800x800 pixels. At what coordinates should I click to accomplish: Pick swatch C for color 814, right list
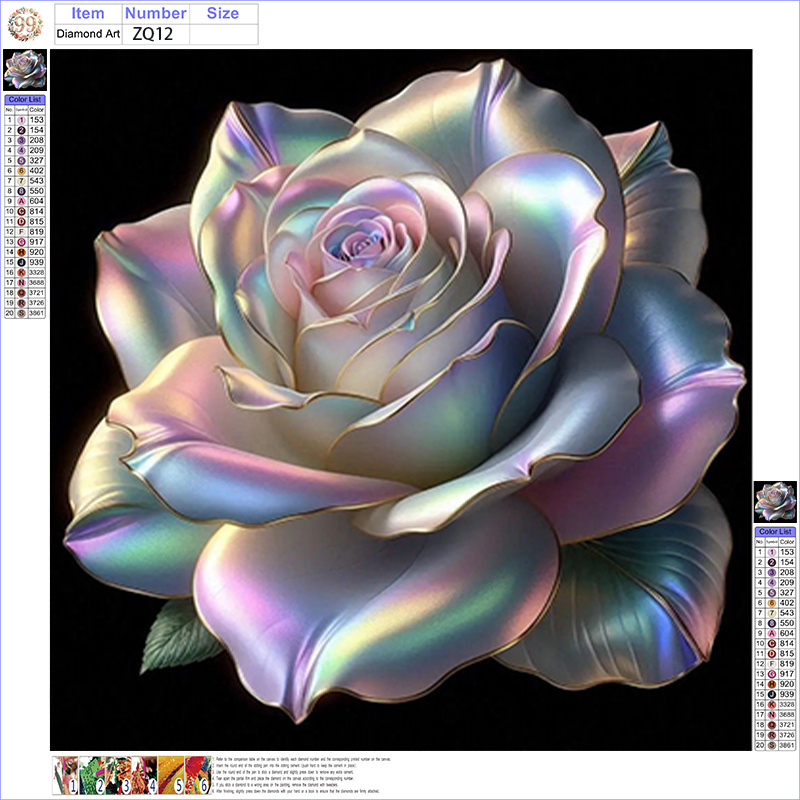click(772, 643)
